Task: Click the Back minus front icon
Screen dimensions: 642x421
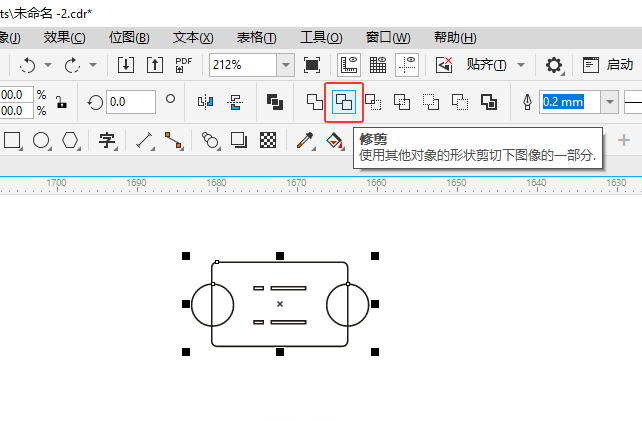Action: click(460, 102)
